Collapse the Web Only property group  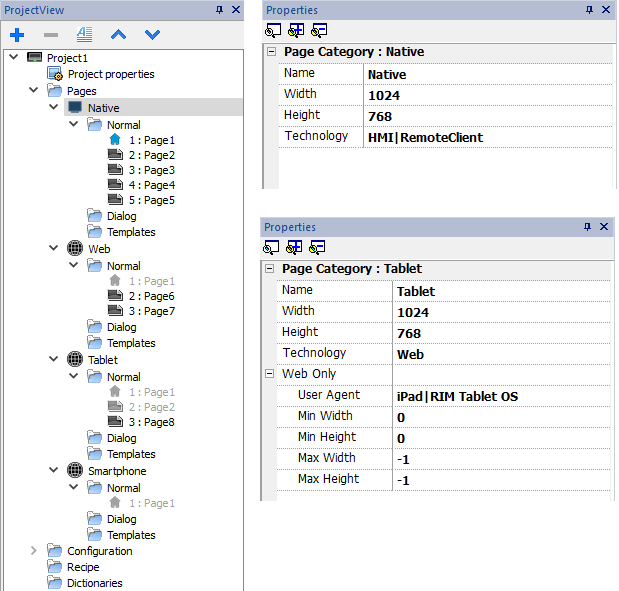click(x=270, y=374)
